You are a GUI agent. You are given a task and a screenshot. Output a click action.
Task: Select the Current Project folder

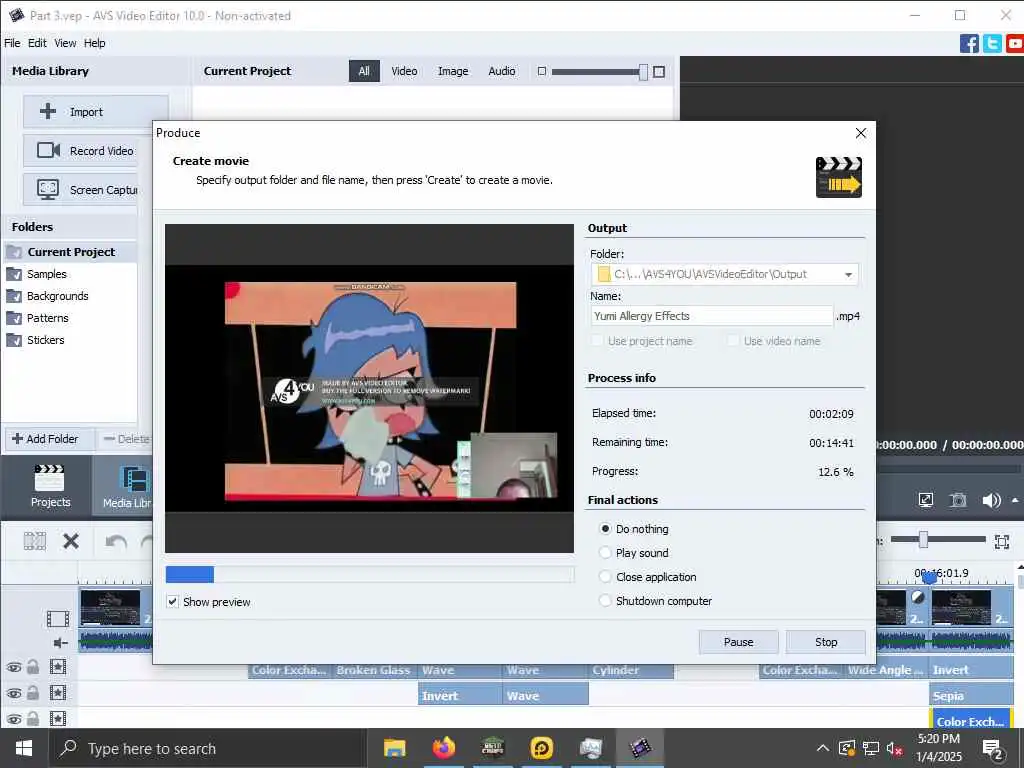click(x=70, y=252)
